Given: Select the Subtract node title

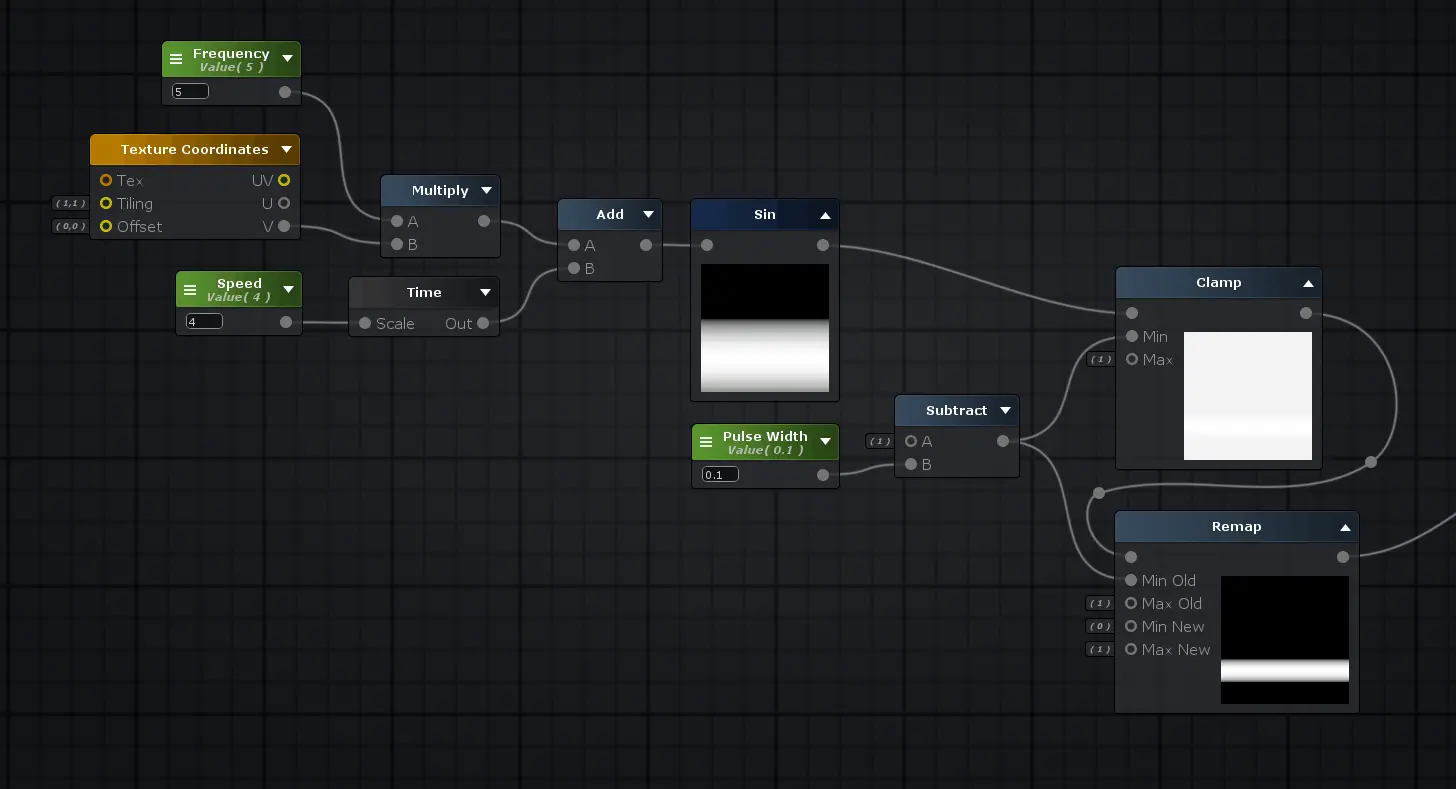Looking at the screenshot, I should pyautogui.click(x=955, y=410).
